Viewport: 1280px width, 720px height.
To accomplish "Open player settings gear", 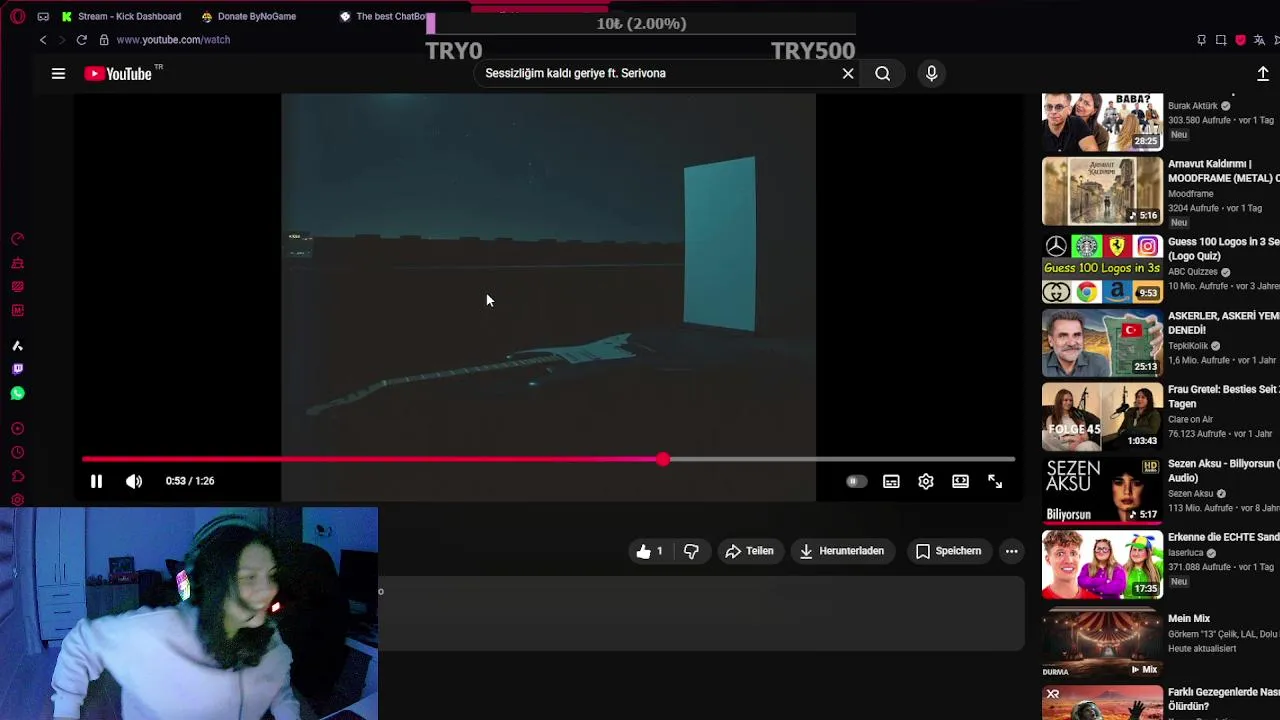I will [926, 482].
